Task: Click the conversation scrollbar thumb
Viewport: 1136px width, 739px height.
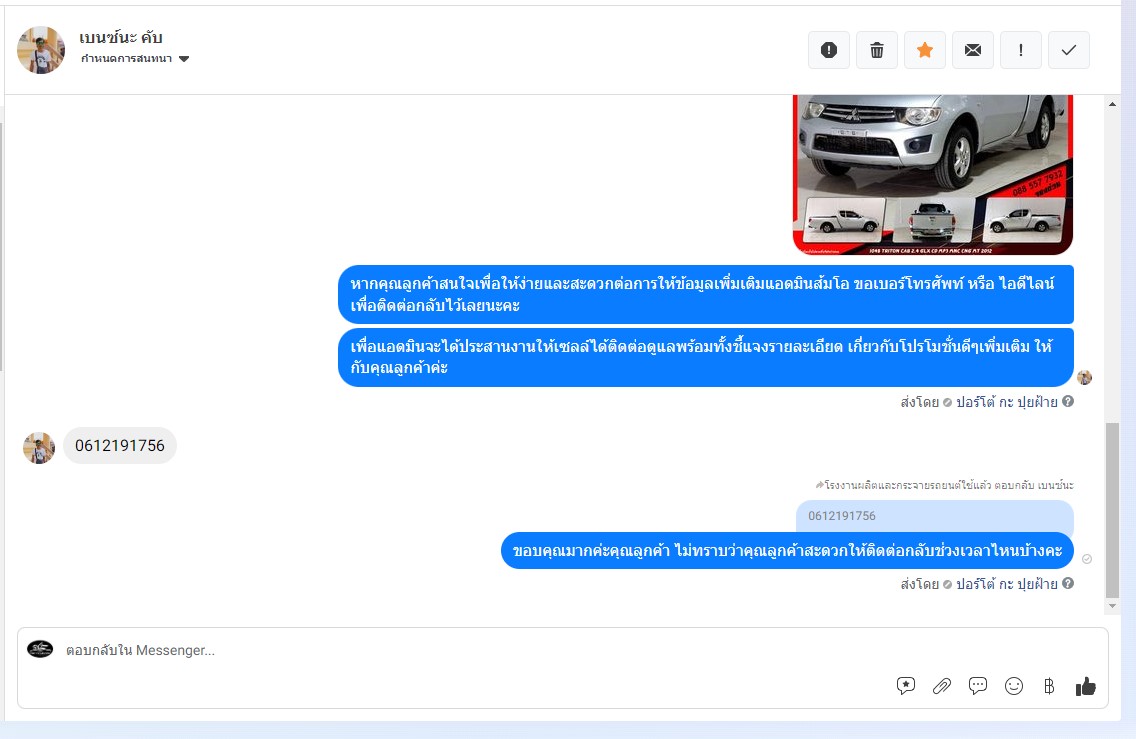Action: 1112,510
